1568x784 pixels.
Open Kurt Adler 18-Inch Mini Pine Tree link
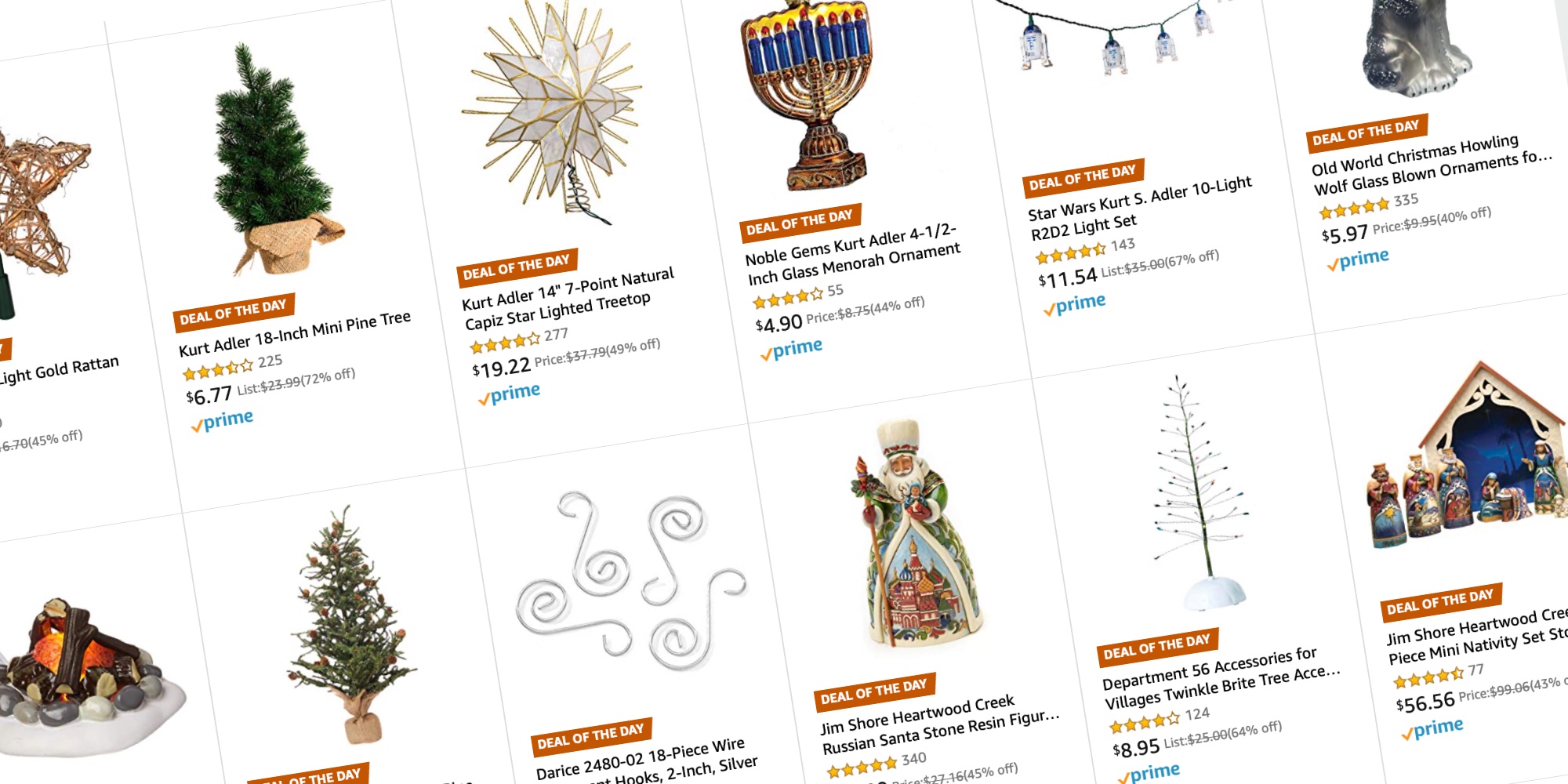(x=295, y=333)
